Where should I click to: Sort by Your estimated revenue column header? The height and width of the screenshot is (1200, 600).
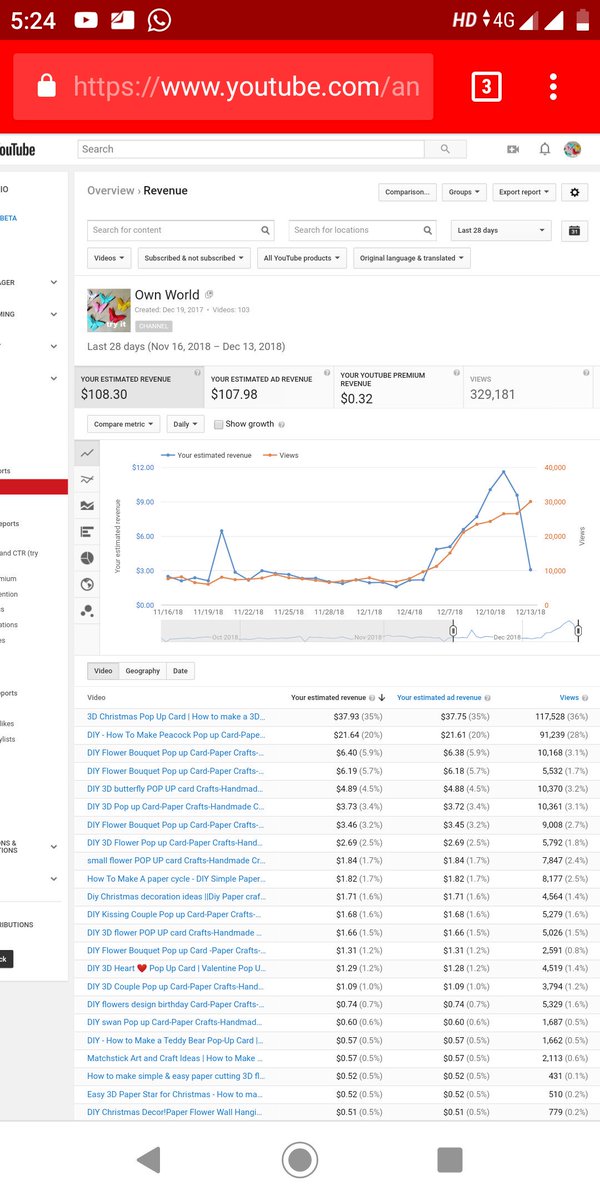click(x=328, y=697)
